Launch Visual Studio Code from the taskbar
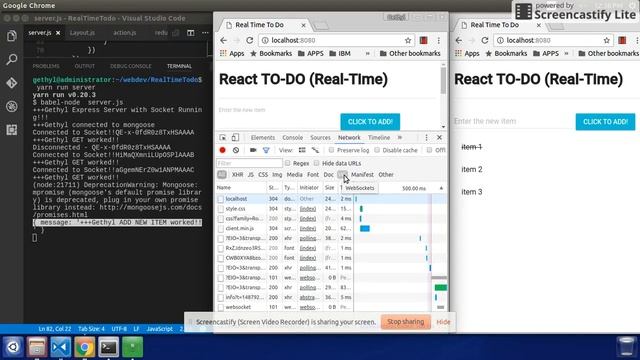This screenshot has width=640, height=360. (x=60, y=347)
